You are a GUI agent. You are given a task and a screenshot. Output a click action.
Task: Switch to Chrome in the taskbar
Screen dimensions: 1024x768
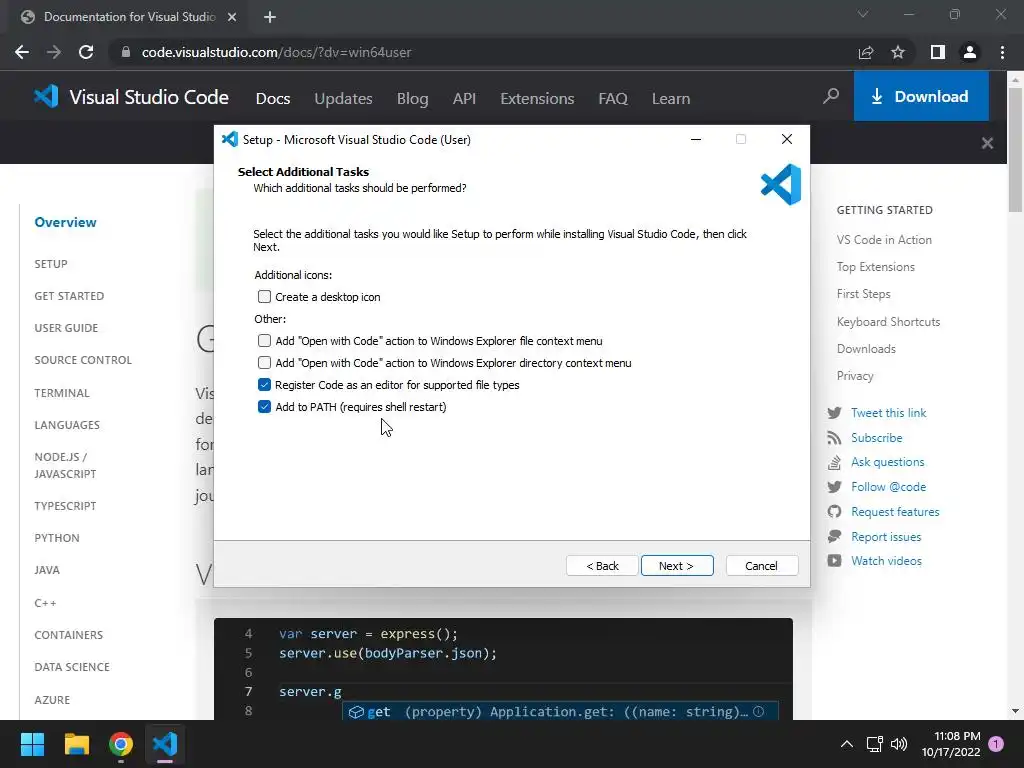pyautogui.click(x=121, y=744)
